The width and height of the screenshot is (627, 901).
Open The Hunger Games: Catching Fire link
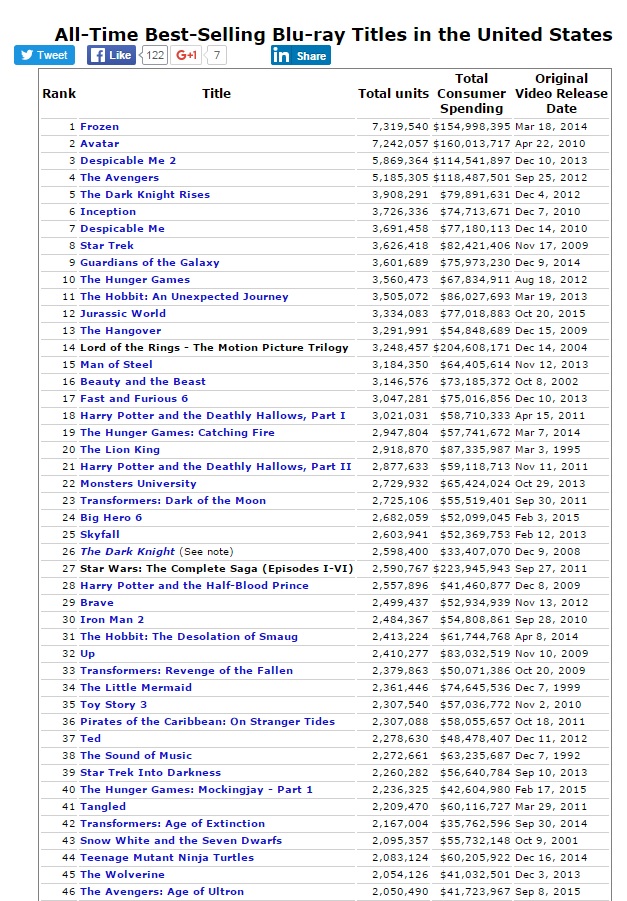pyautogui.click(x=178, y=433)
